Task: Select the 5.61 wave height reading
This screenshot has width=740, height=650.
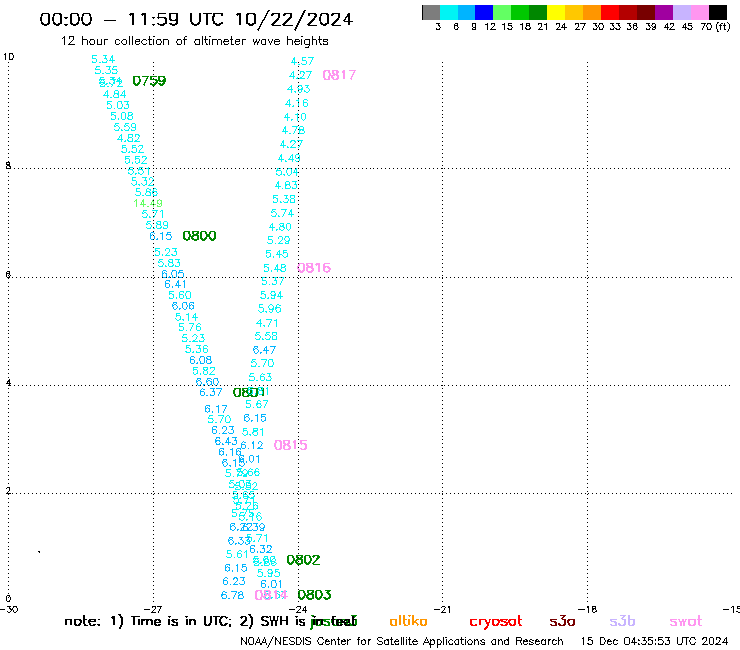Action: coord(237,554)
